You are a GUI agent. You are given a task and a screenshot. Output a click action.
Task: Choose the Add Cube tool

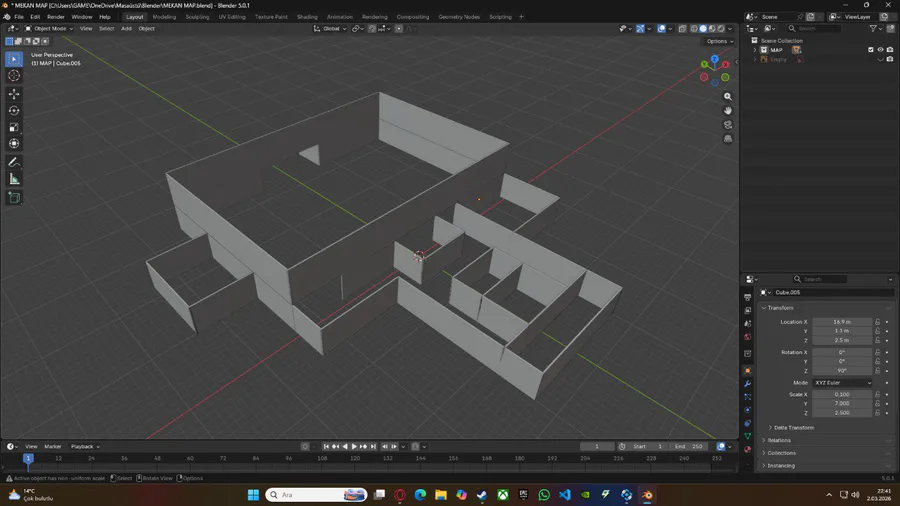pyautogui.click(x=14, y=198)
